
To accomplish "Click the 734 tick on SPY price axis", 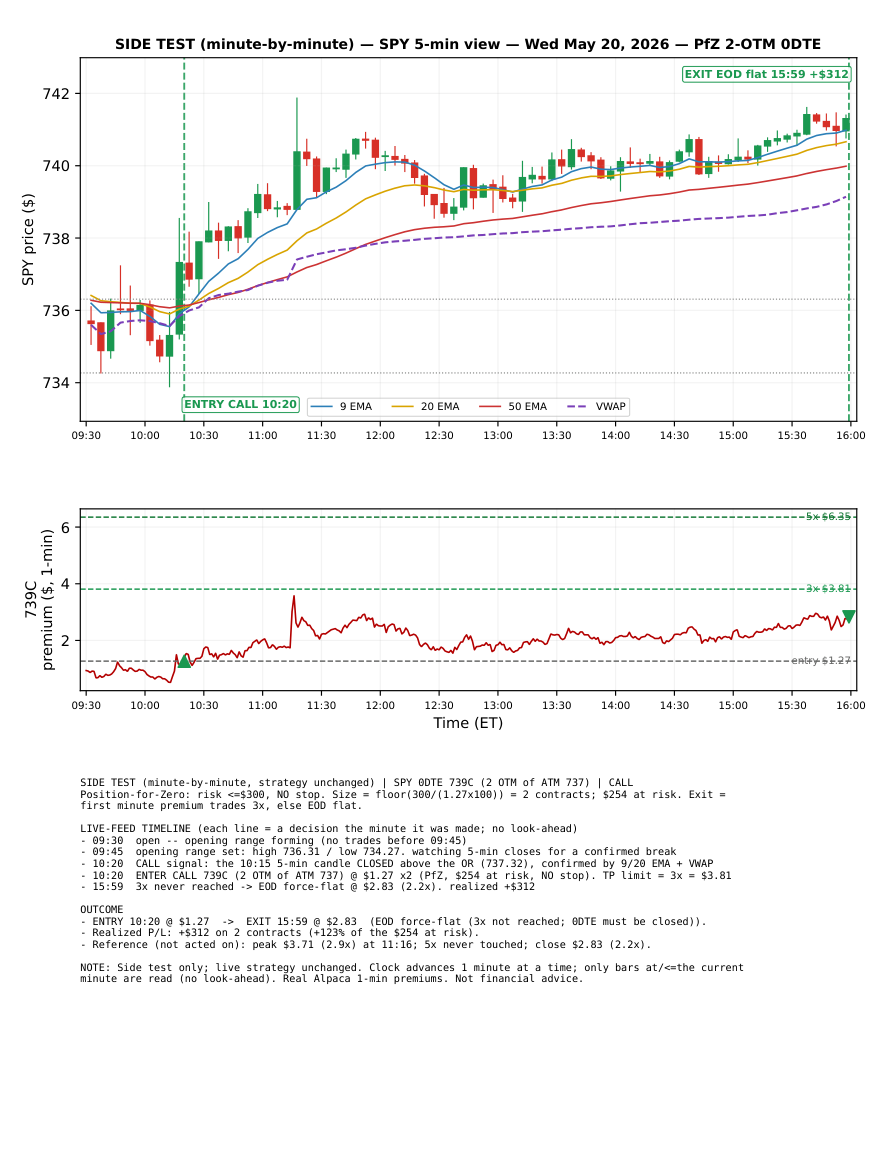I will click(x=56, y=383).
